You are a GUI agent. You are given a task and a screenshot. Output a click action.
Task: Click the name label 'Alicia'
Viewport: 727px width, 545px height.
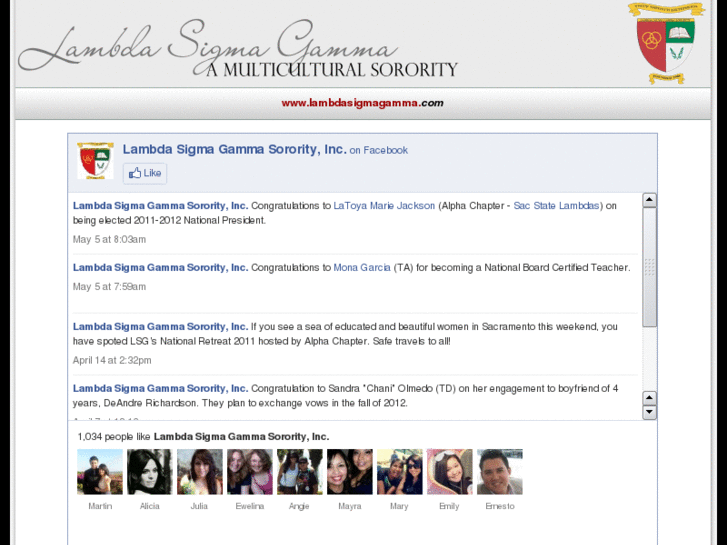click(x=150, y=506)
